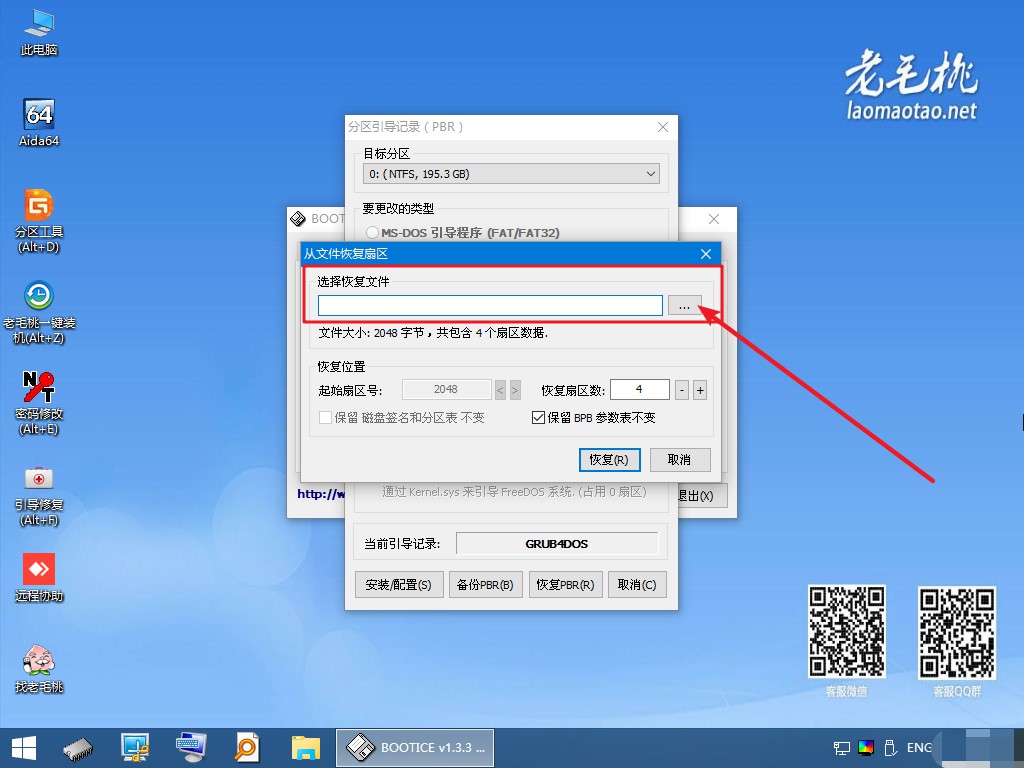Click the color display tray icon
Viewport: 1024px width, 768px height.
(866, 748)
